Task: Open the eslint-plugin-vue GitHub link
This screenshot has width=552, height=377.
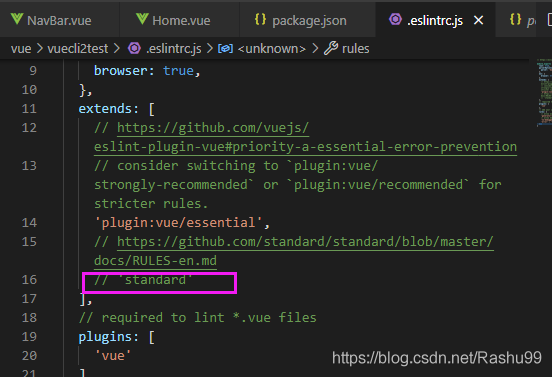Action: click(x=305, y=137)
